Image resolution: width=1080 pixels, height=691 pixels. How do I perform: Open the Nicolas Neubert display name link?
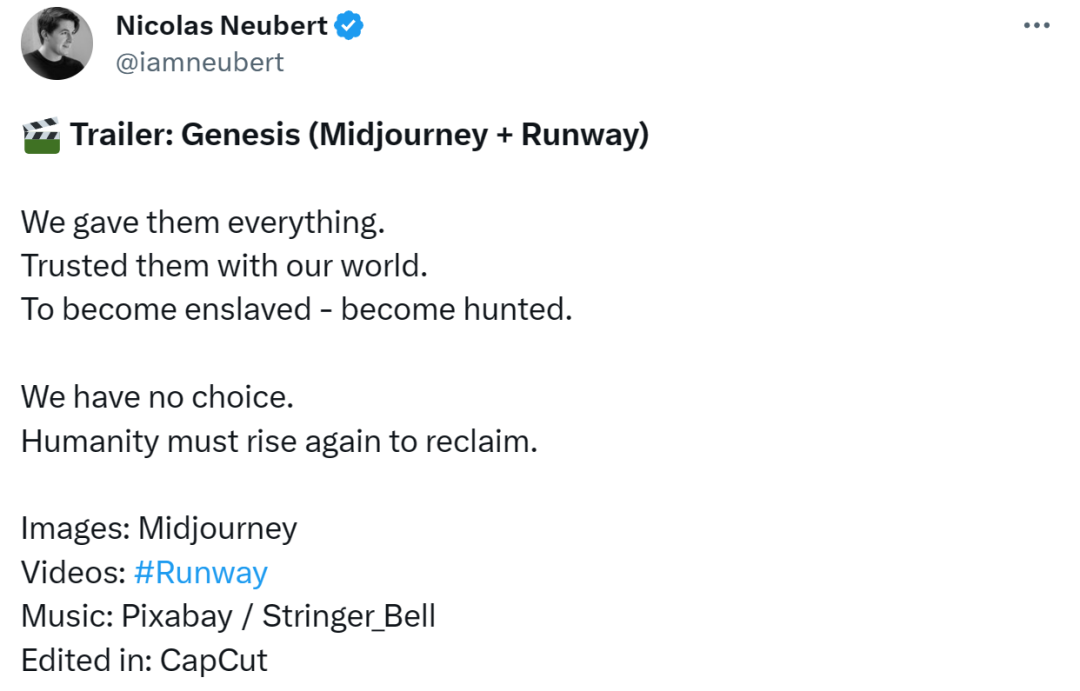coord(221,25)
